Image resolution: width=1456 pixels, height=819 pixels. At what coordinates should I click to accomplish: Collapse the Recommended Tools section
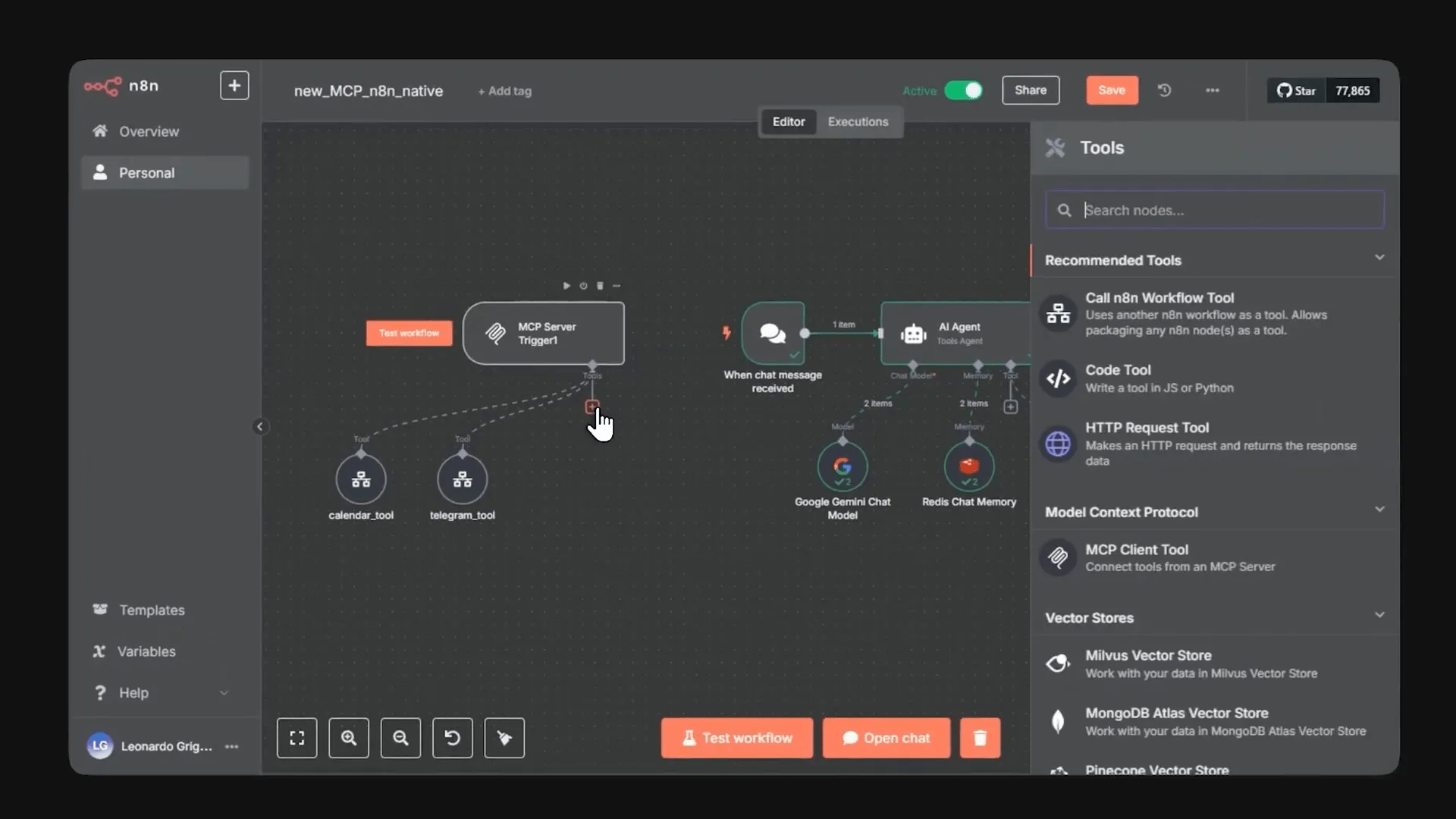click(x=1379, y=258)
